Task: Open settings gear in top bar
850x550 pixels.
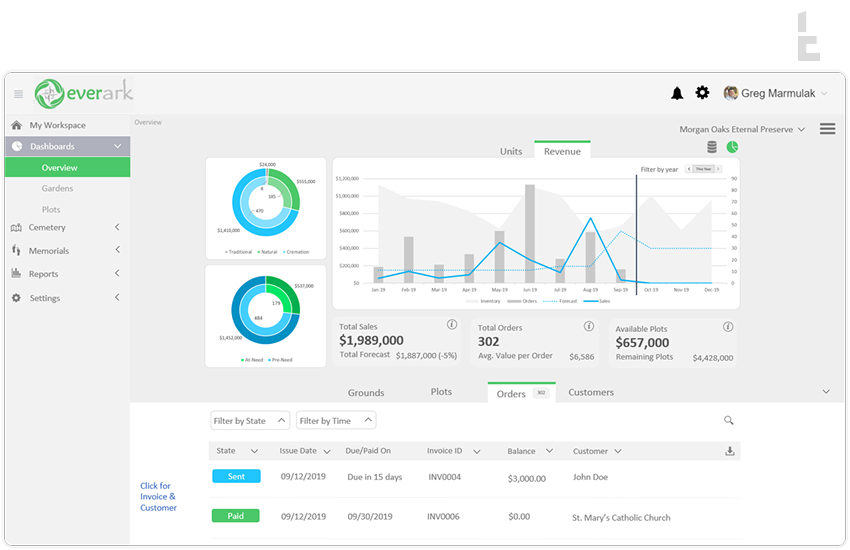Action: pos(702,93)
